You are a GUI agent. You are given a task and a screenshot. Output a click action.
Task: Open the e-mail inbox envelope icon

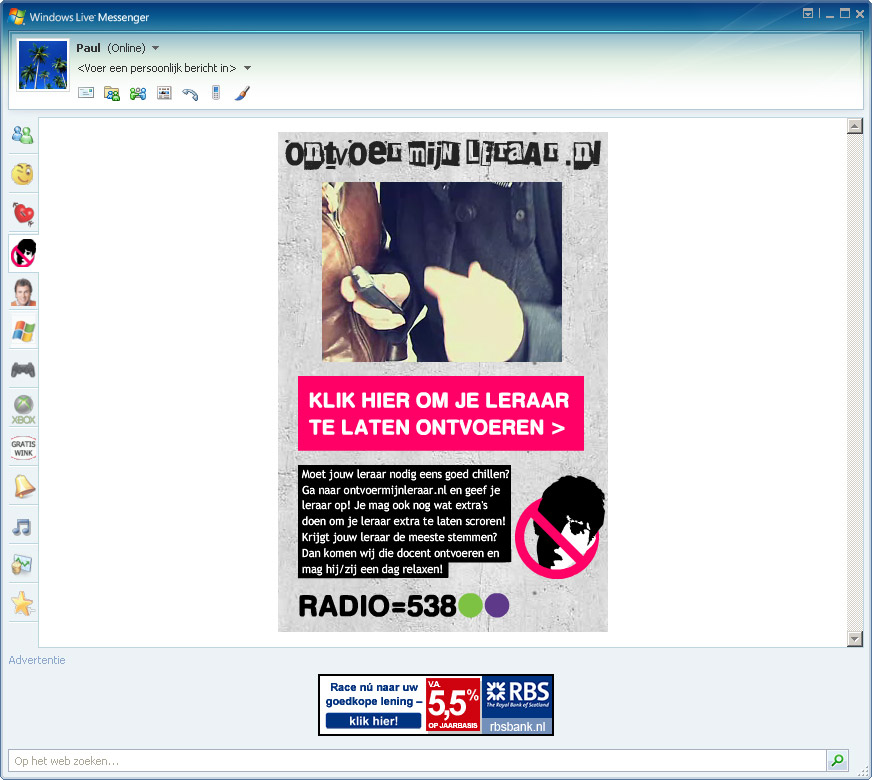click(x=86, y=93)
